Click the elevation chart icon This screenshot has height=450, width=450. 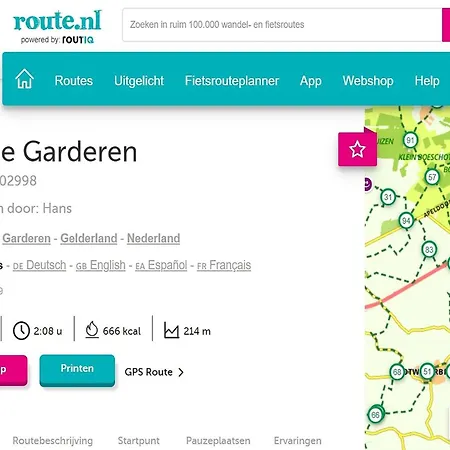pyautogui.click(x=171, y=330)
